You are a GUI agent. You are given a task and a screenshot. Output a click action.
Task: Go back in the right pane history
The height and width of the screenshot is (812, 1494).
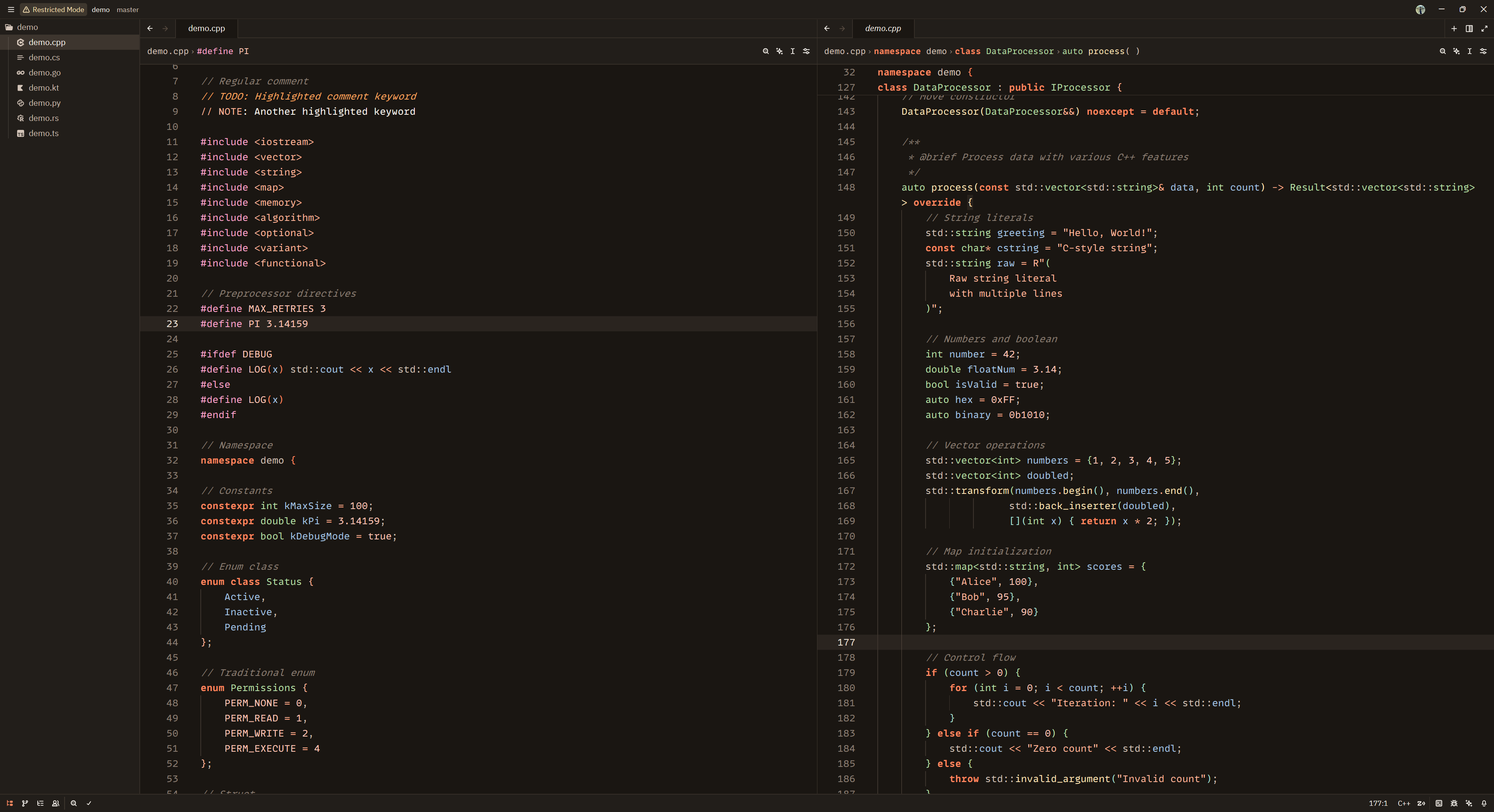click(x=827, y=28)
